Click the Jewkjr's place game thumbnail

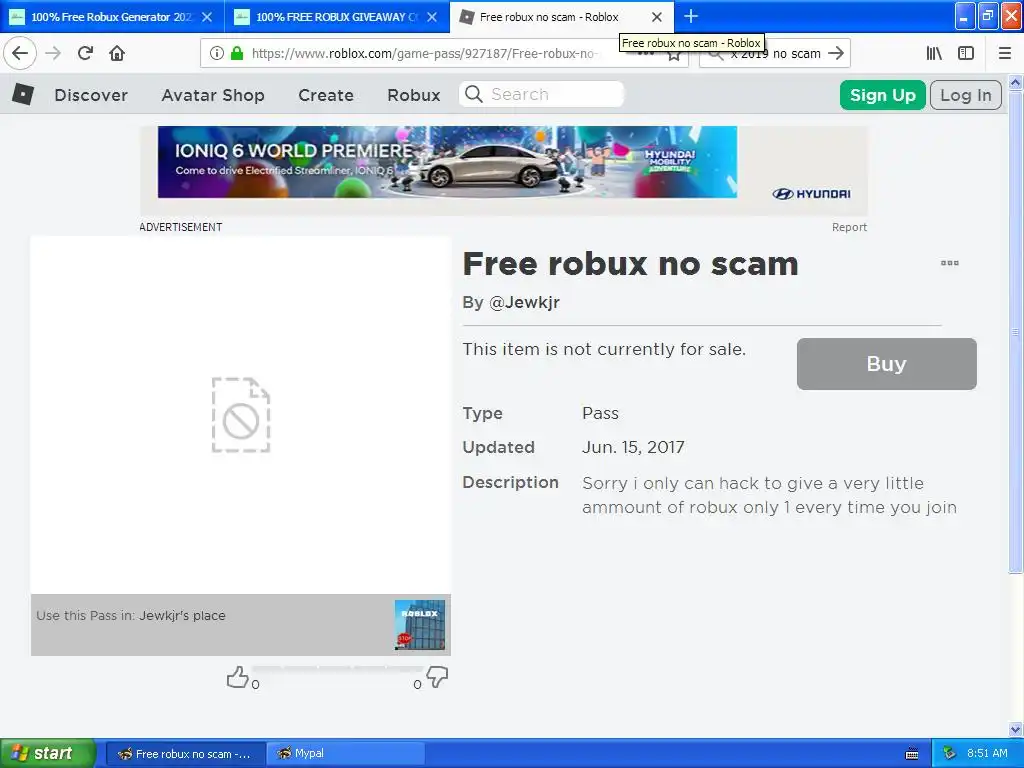419,625
